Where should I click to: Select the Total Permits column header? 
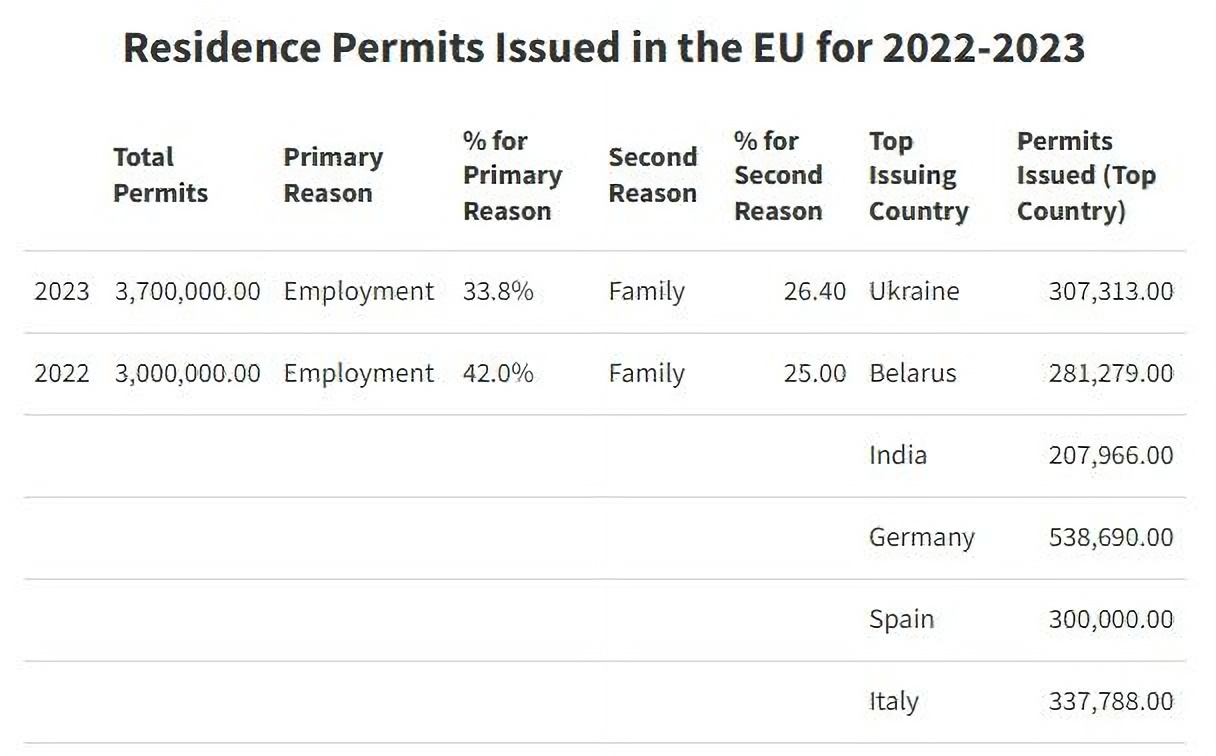coord(160,175)
